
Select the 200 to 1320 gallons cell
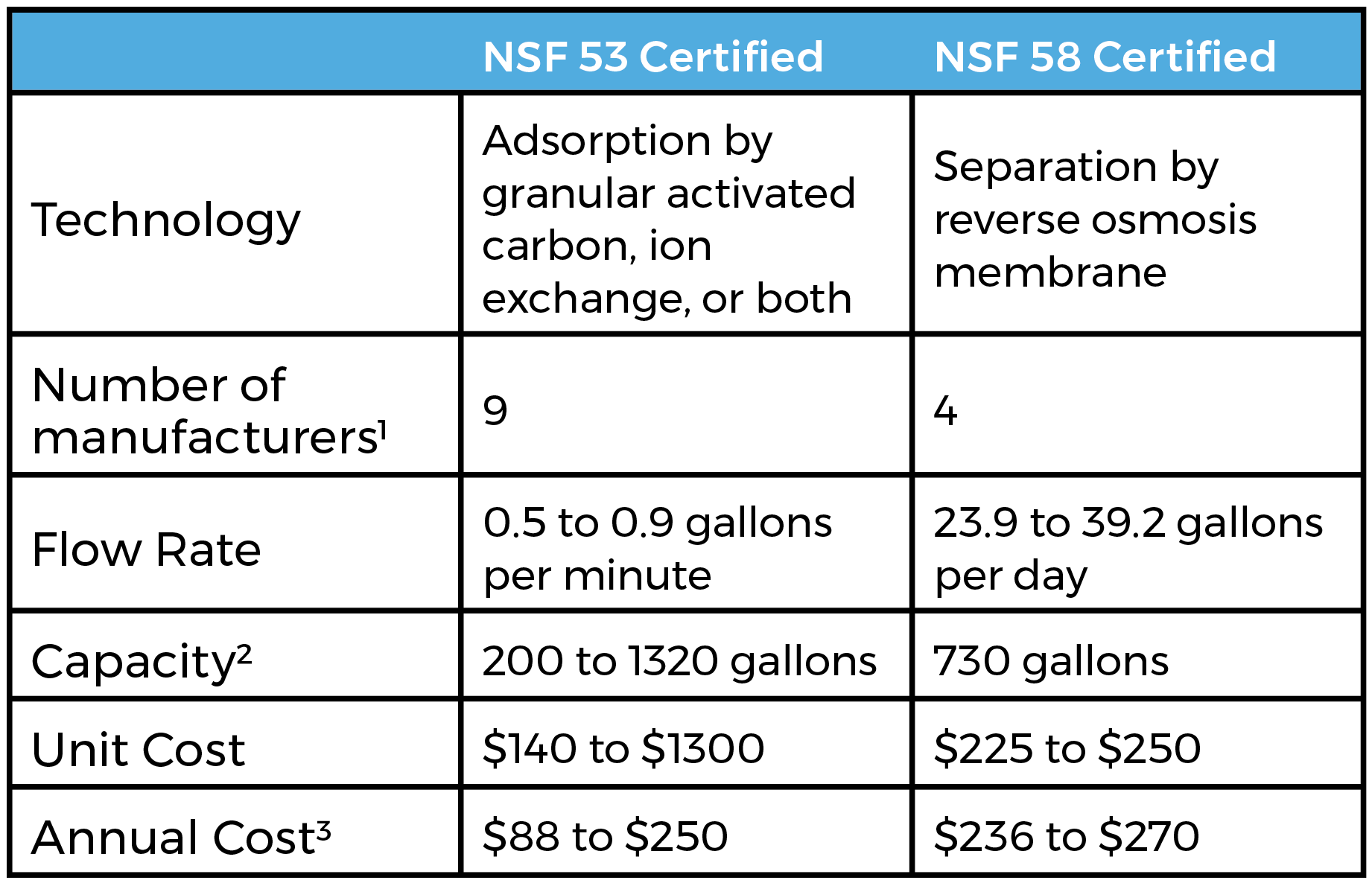tap(679, 661)
